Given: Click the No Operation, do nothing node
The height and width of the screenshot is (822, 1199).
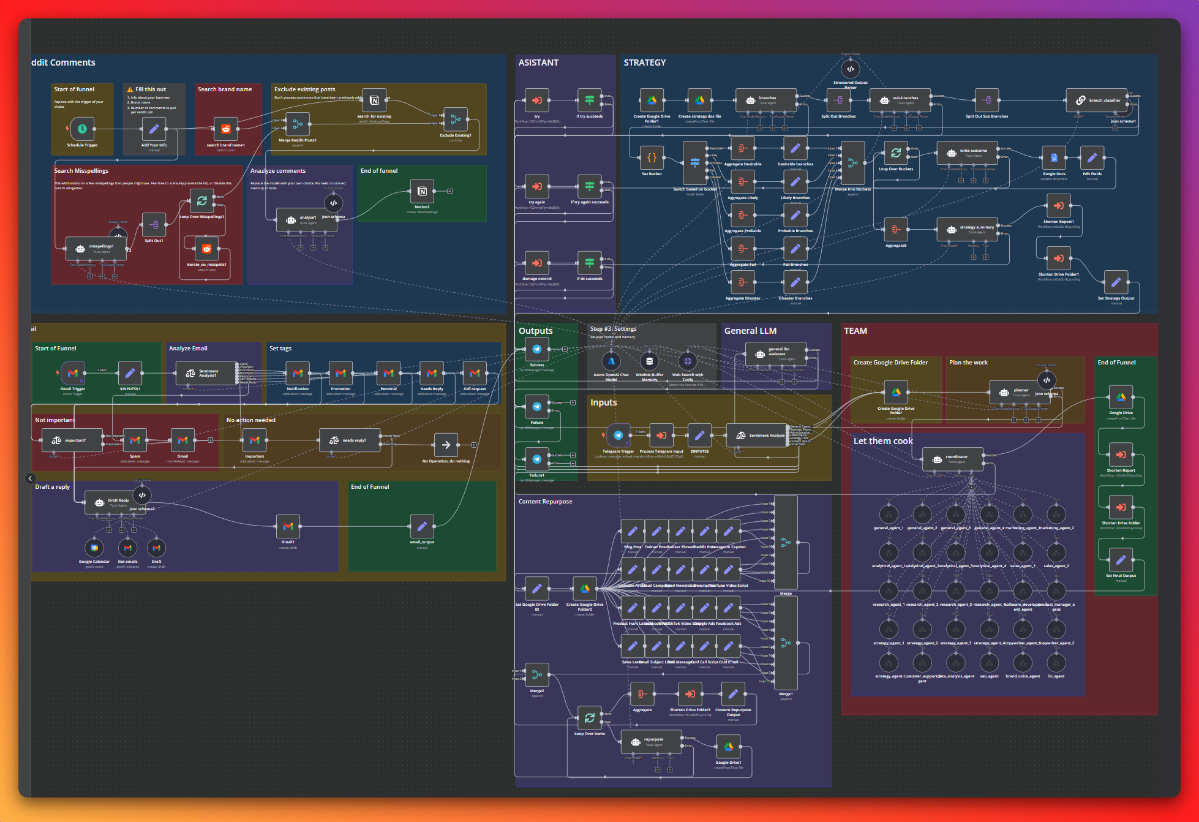Looking at the screenshot, I should coord(445,444).
